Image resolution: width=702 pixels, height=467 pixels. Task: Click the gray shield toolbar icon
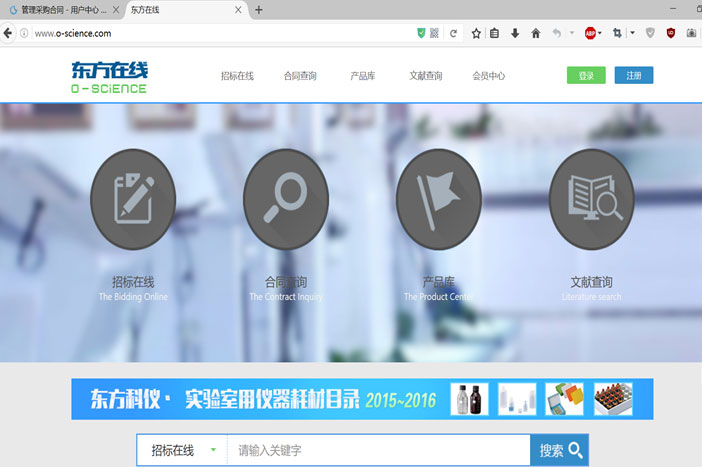[650, 33]
